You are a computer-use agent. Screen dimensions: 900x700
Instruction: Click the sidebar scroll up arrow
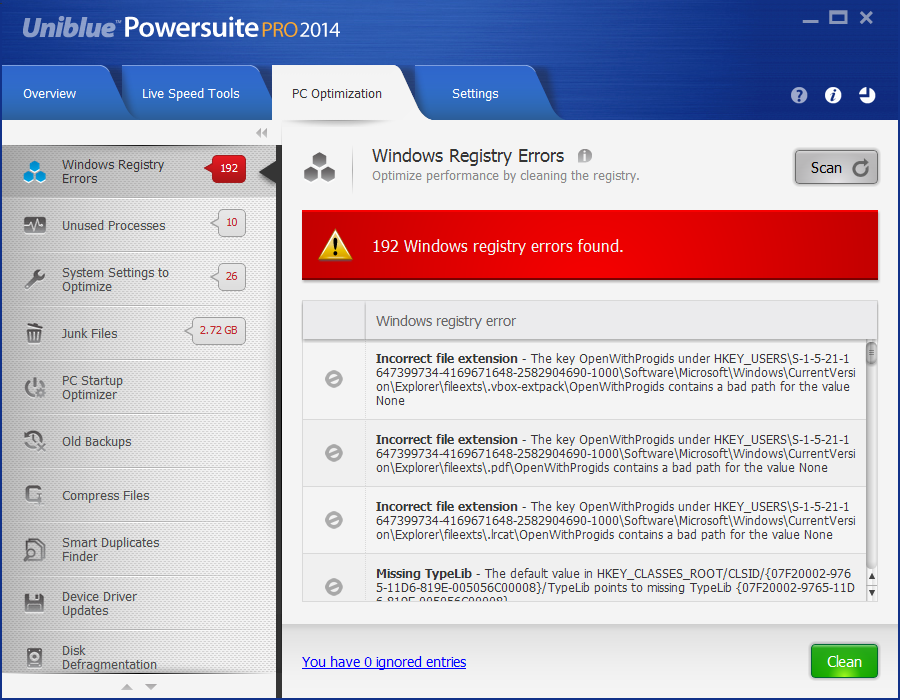(127, 686)
